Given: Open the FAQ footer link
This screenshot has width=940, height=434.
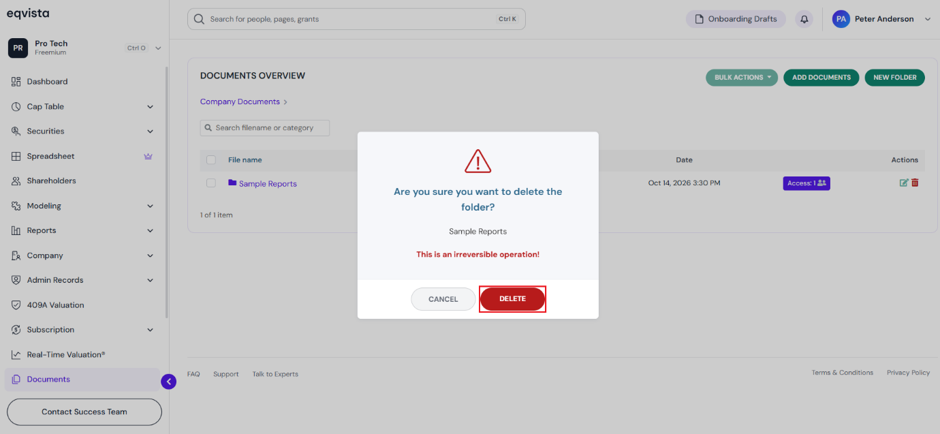Looking at the screenshot, I should (194, 374).
